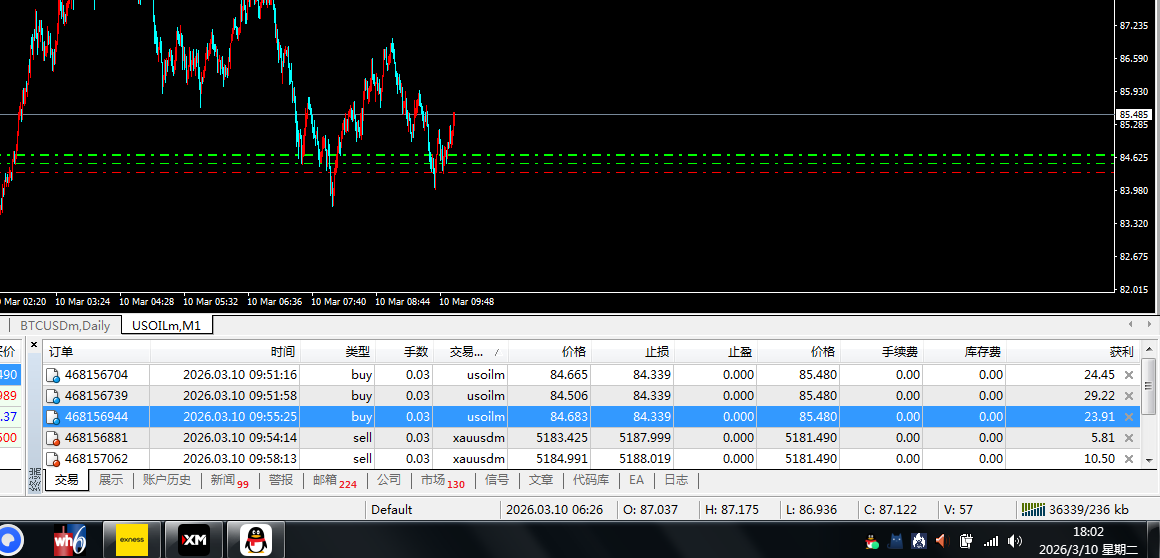The image size is (1160, 558).
Task: Switch to the BTCUSDm,Daily chart tab
Action: (65, 325)
